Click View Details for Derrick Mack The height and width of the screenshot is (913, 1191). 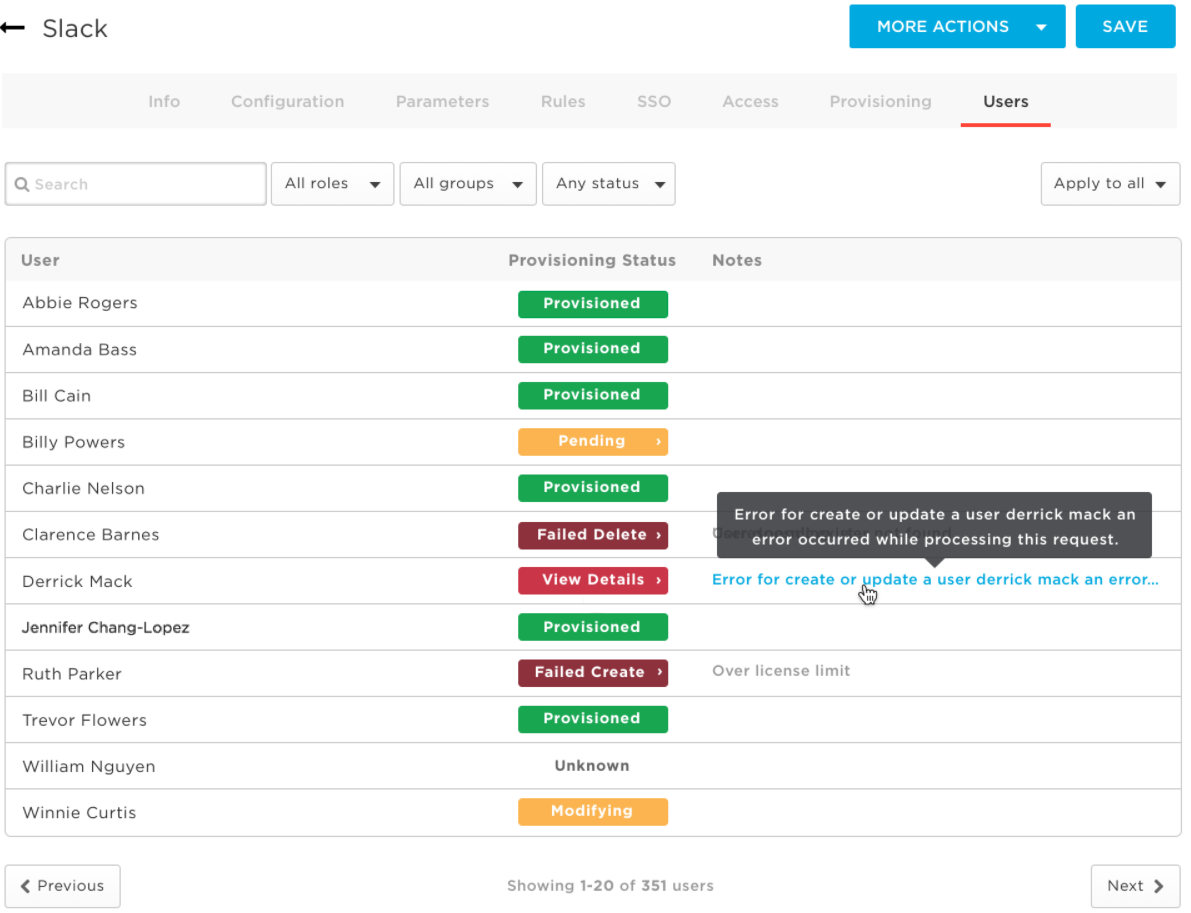click(x=592, y=580)
